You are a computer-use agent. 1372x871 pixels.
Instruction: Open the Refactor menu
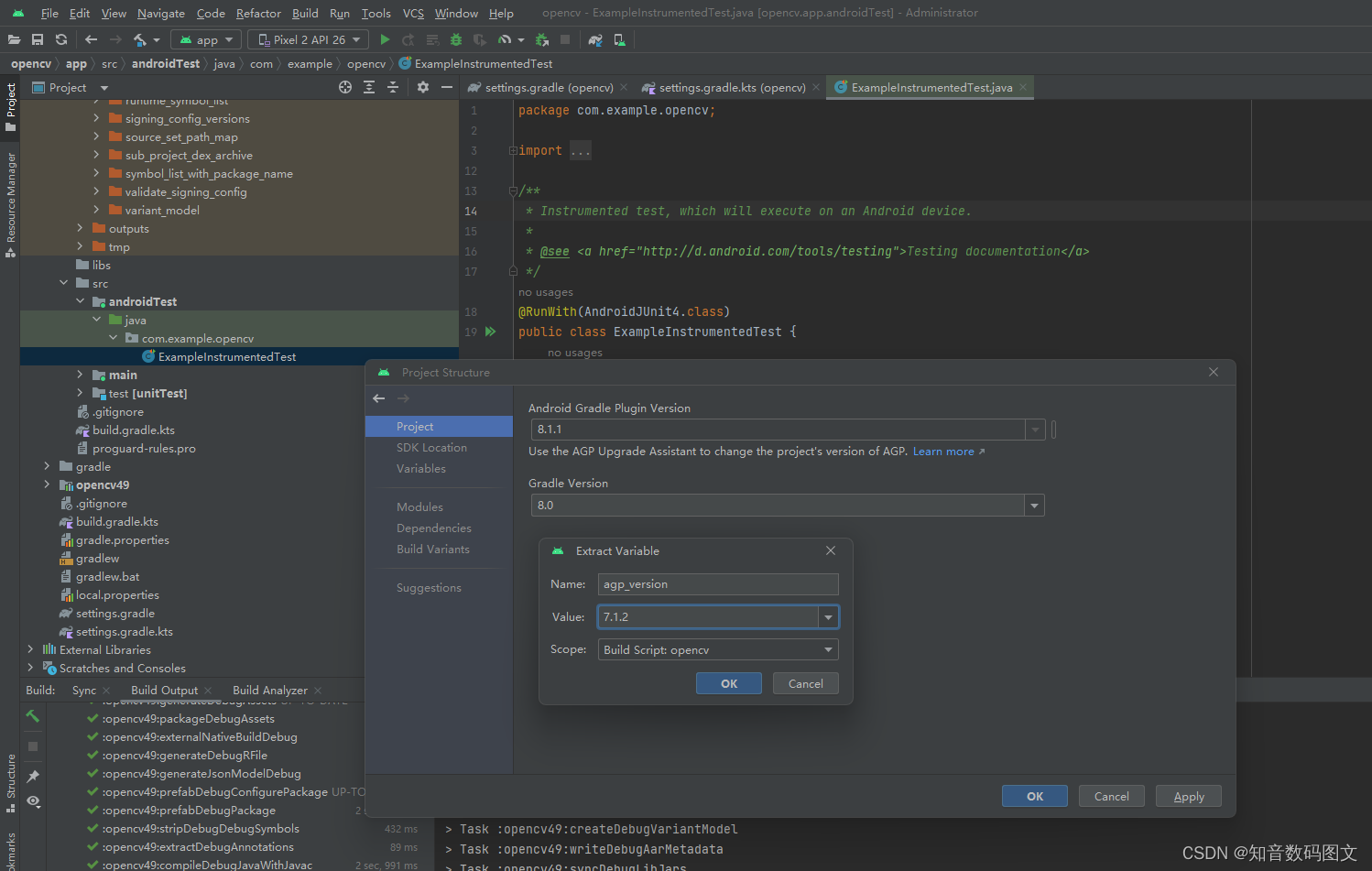click(x=258, y=13)
